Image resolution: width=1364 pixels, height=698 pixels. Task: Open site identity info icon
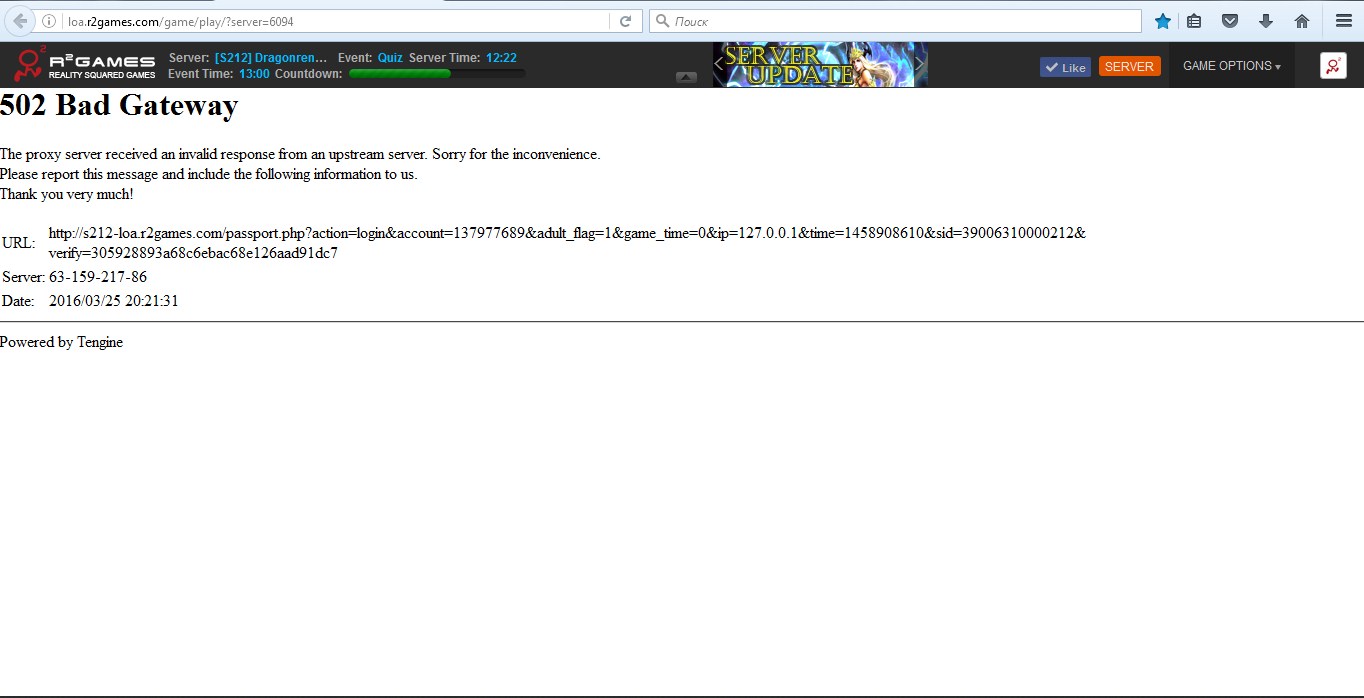[49, 21]
